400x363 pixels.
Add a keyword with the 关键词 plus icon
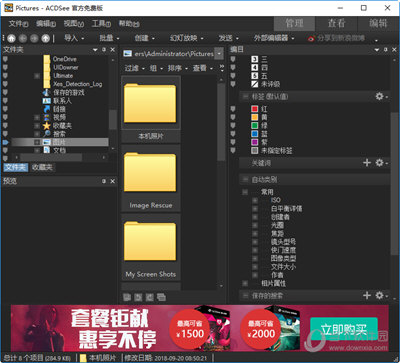[367, 163]
